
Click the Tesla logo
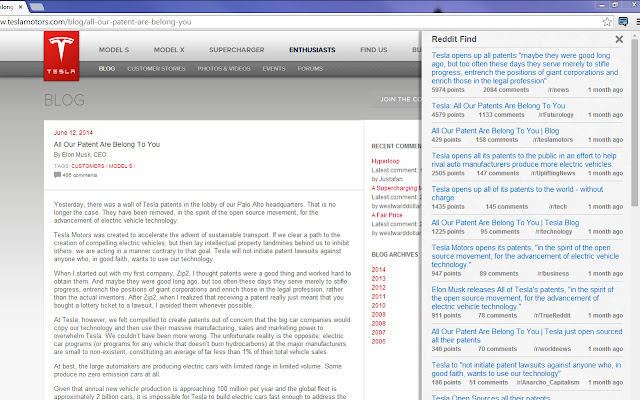(61, 56)
